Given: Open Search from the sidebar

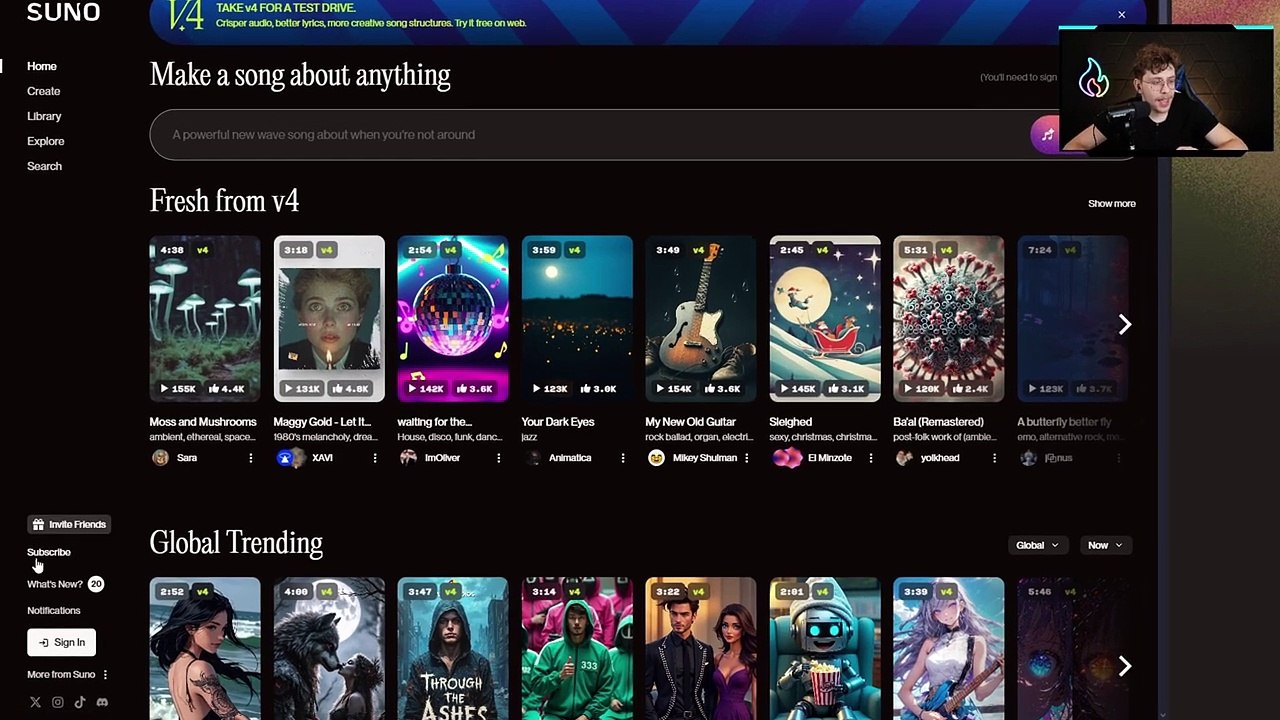Looking at the screenshot, I should tap(45, 166).
